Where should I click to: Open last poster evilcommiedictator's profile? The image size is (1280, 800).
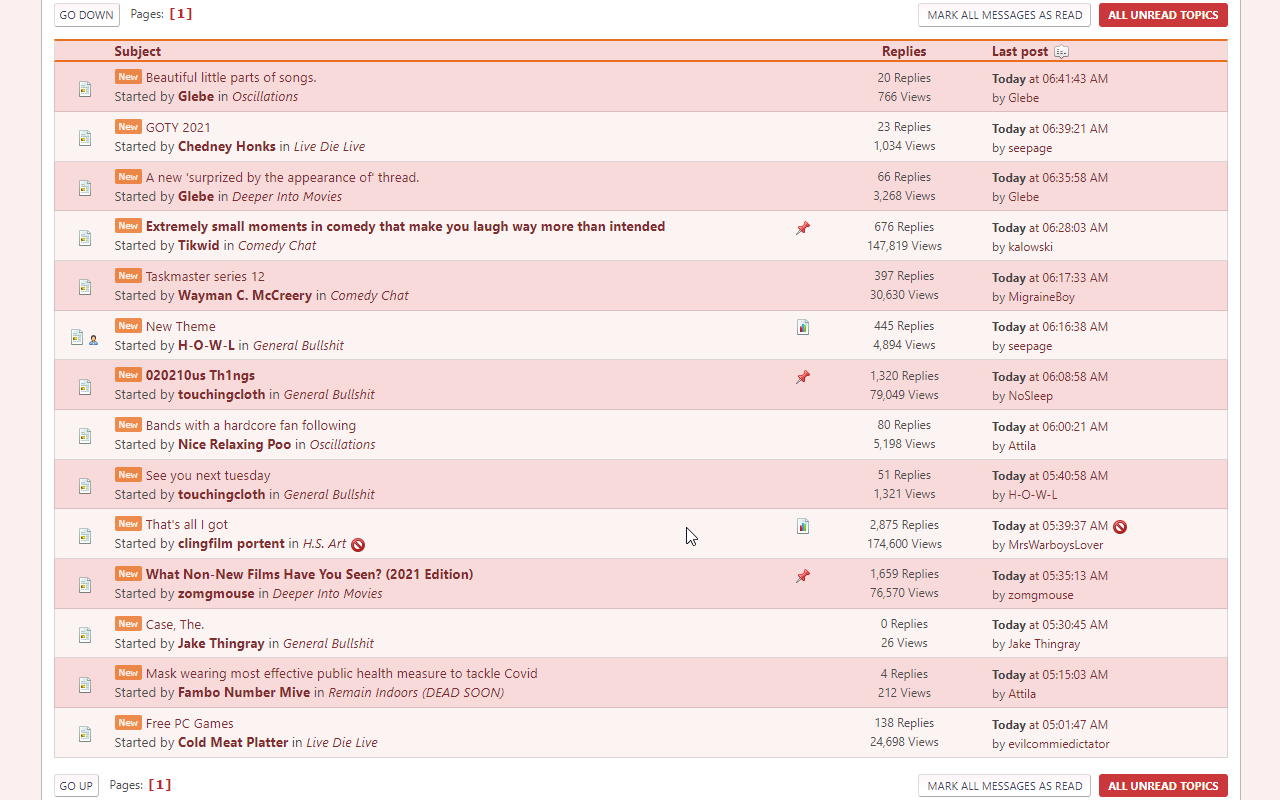[1059, 744]
